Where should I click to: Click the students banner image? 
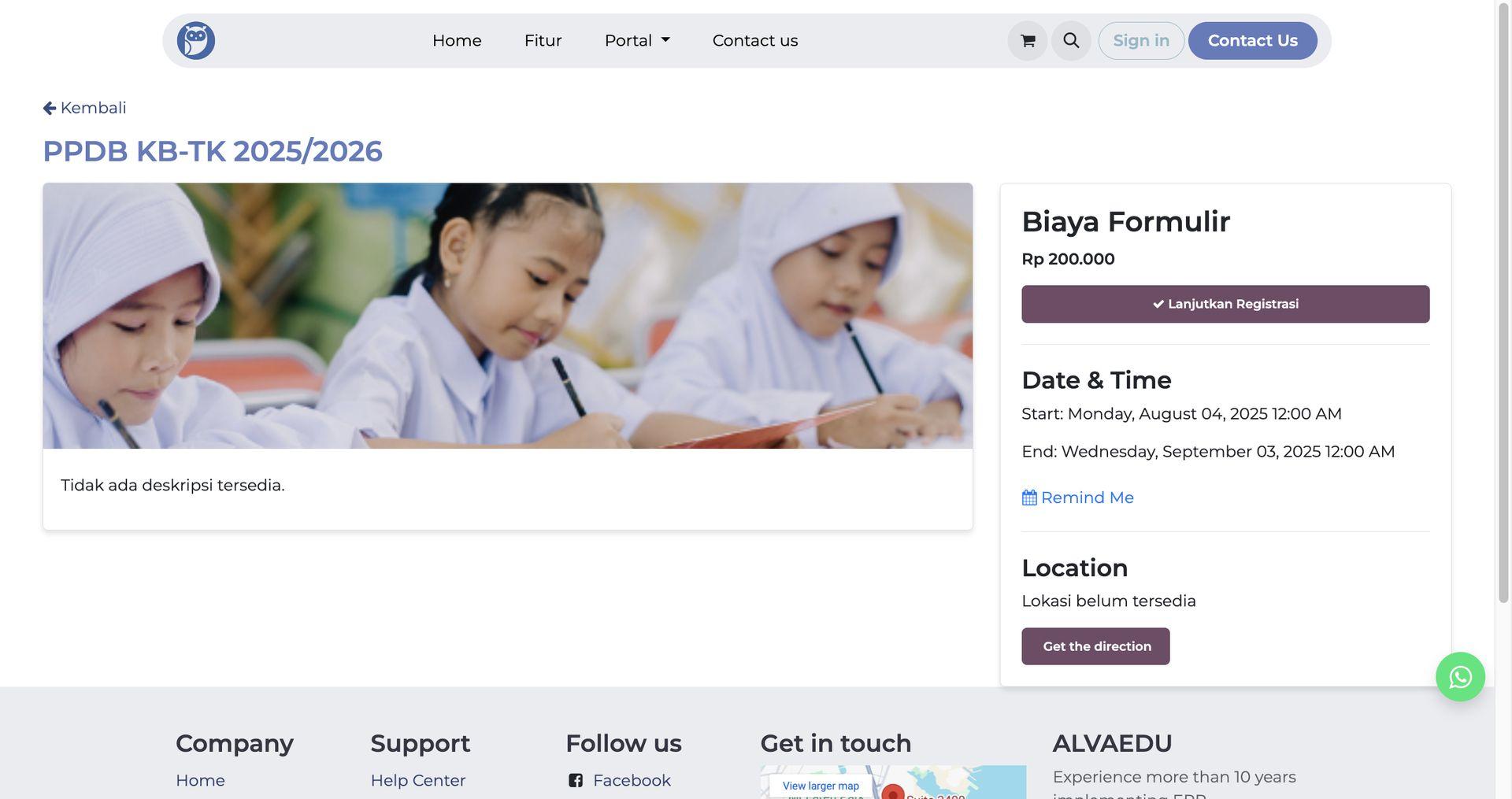click(508, 316)
